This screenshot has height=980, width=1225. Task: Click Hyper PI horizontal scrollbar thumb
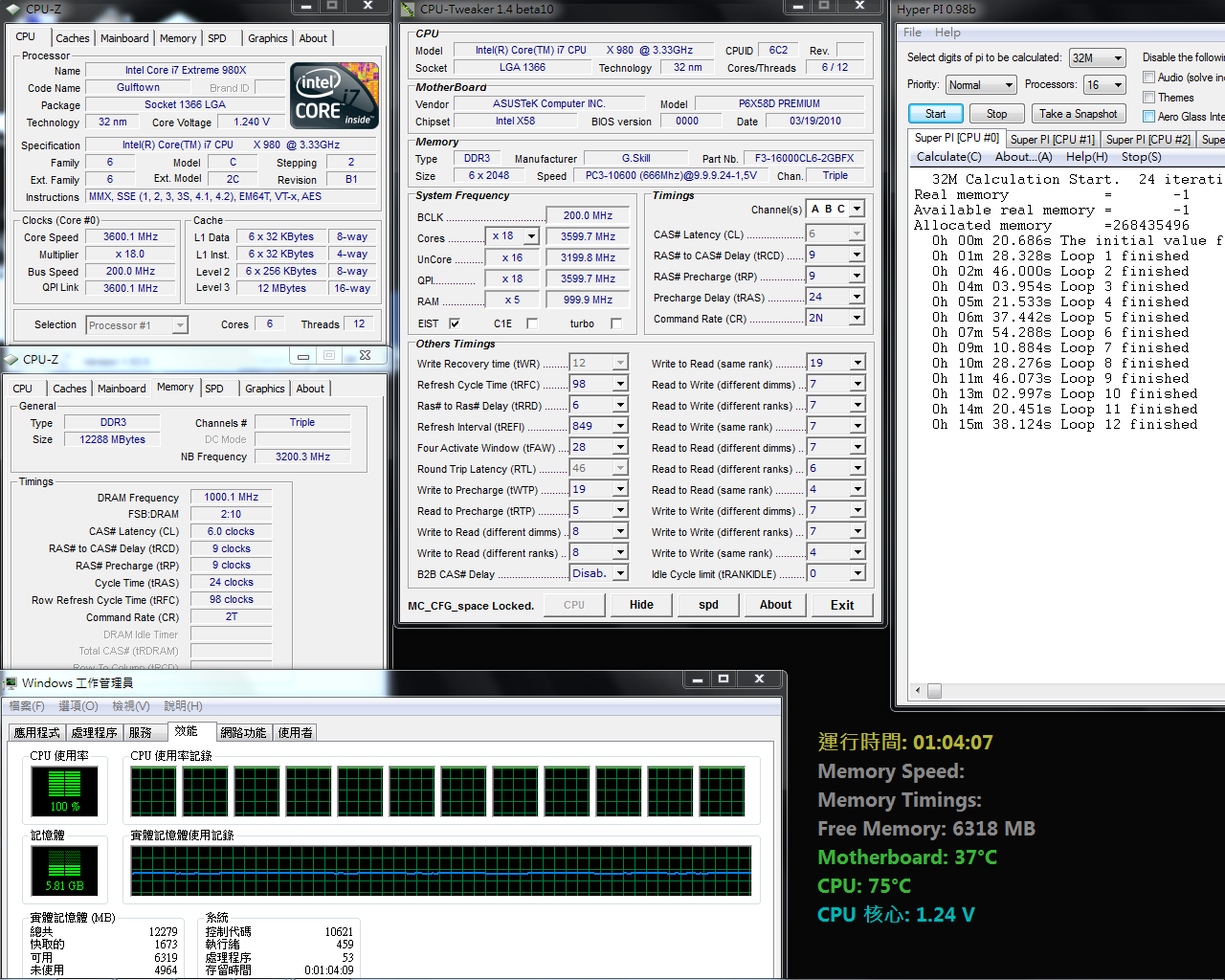point(934,691)
